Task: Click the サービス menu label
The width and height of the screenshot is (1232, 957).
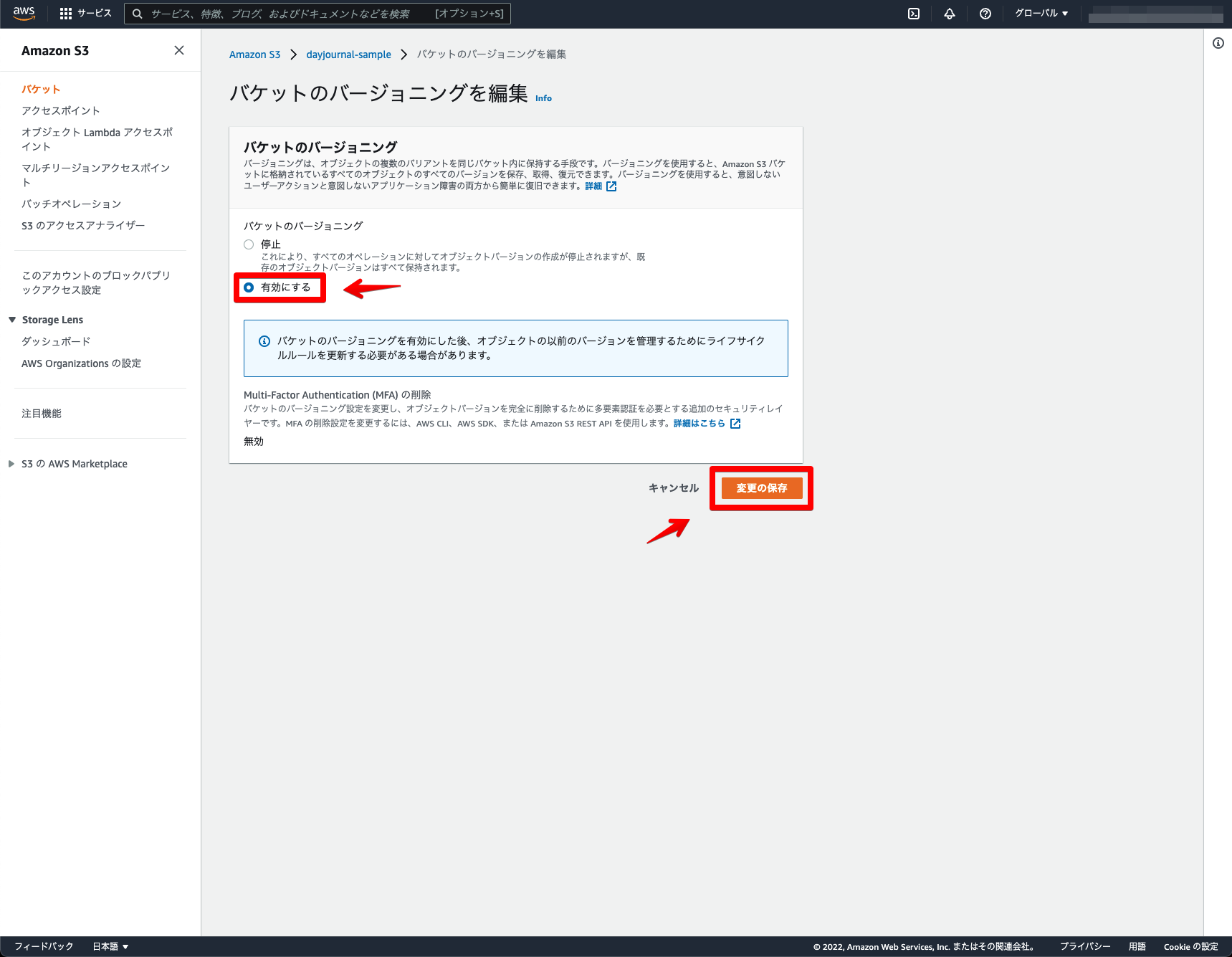Action: click(95, 14)
